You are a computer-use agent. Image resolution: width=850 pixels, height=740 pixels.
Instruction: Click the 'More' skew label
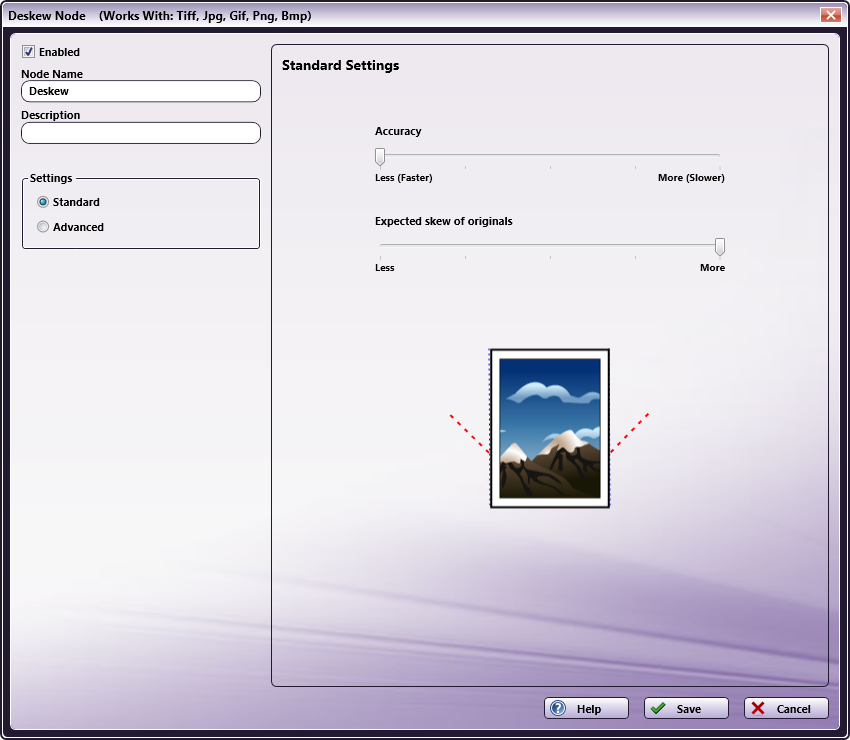click(x=712, y=268)
